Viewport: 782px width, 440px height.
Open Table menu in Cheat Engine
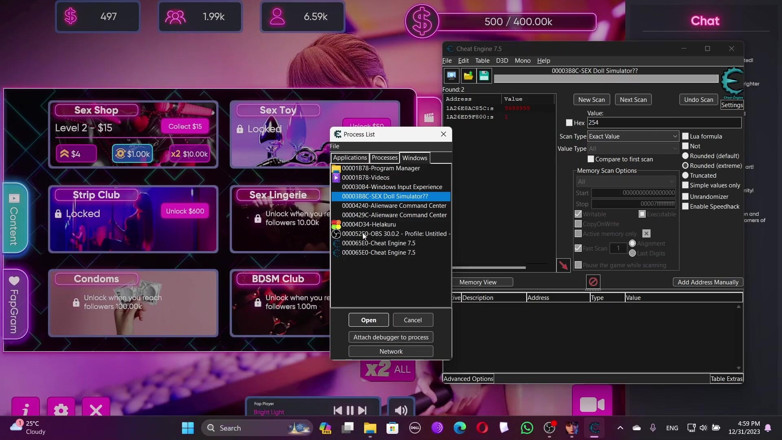pyautogui.click(x=482, y=60)
